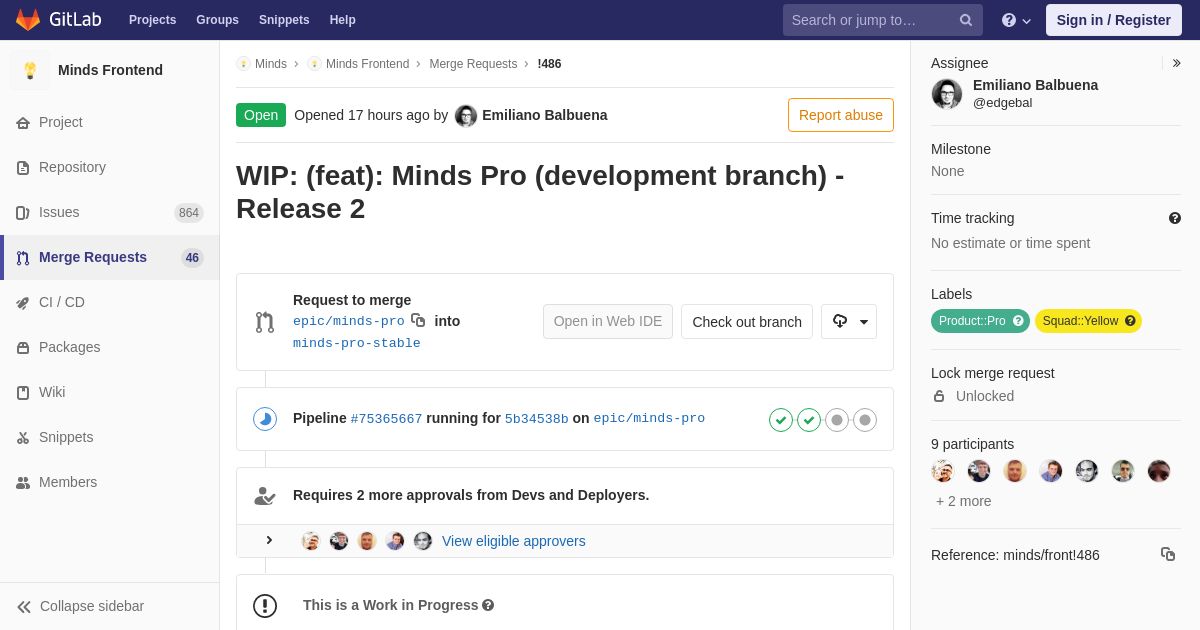Image resolution: width=1200 pixels, height=630 pixels.
Task: Click Report abuse
Action: (x=841, y=115)
